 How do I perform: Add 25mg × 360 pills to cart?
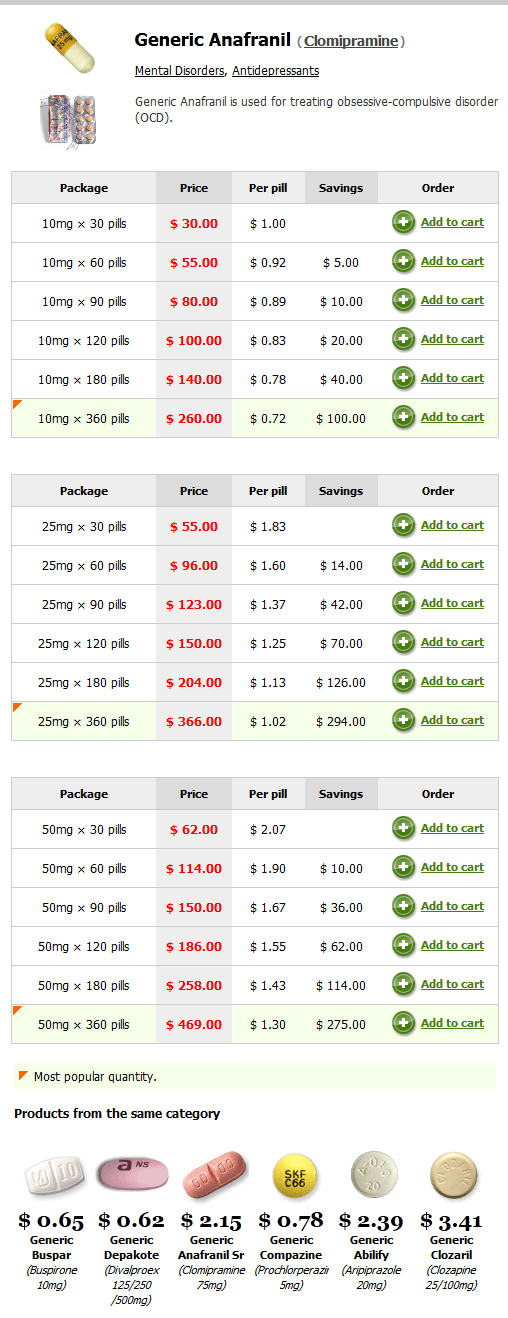(x=452, y=720)
